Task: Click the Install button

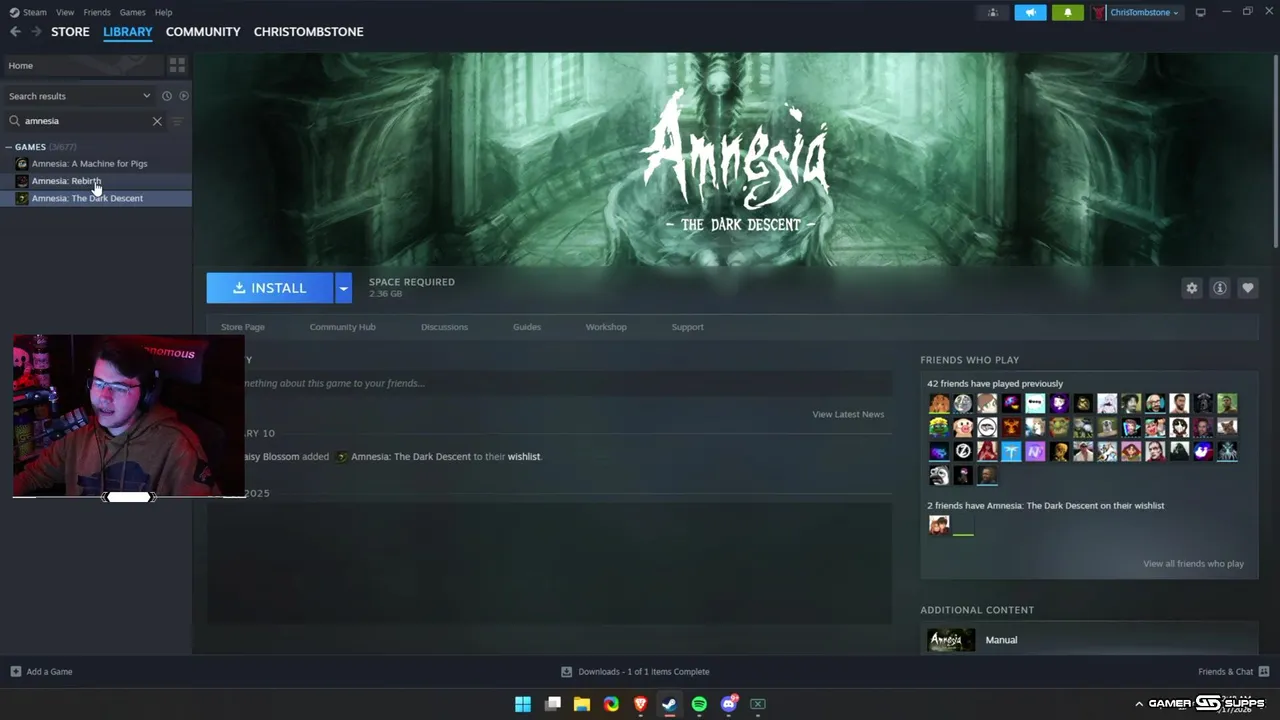Action: tap(270, 288)
